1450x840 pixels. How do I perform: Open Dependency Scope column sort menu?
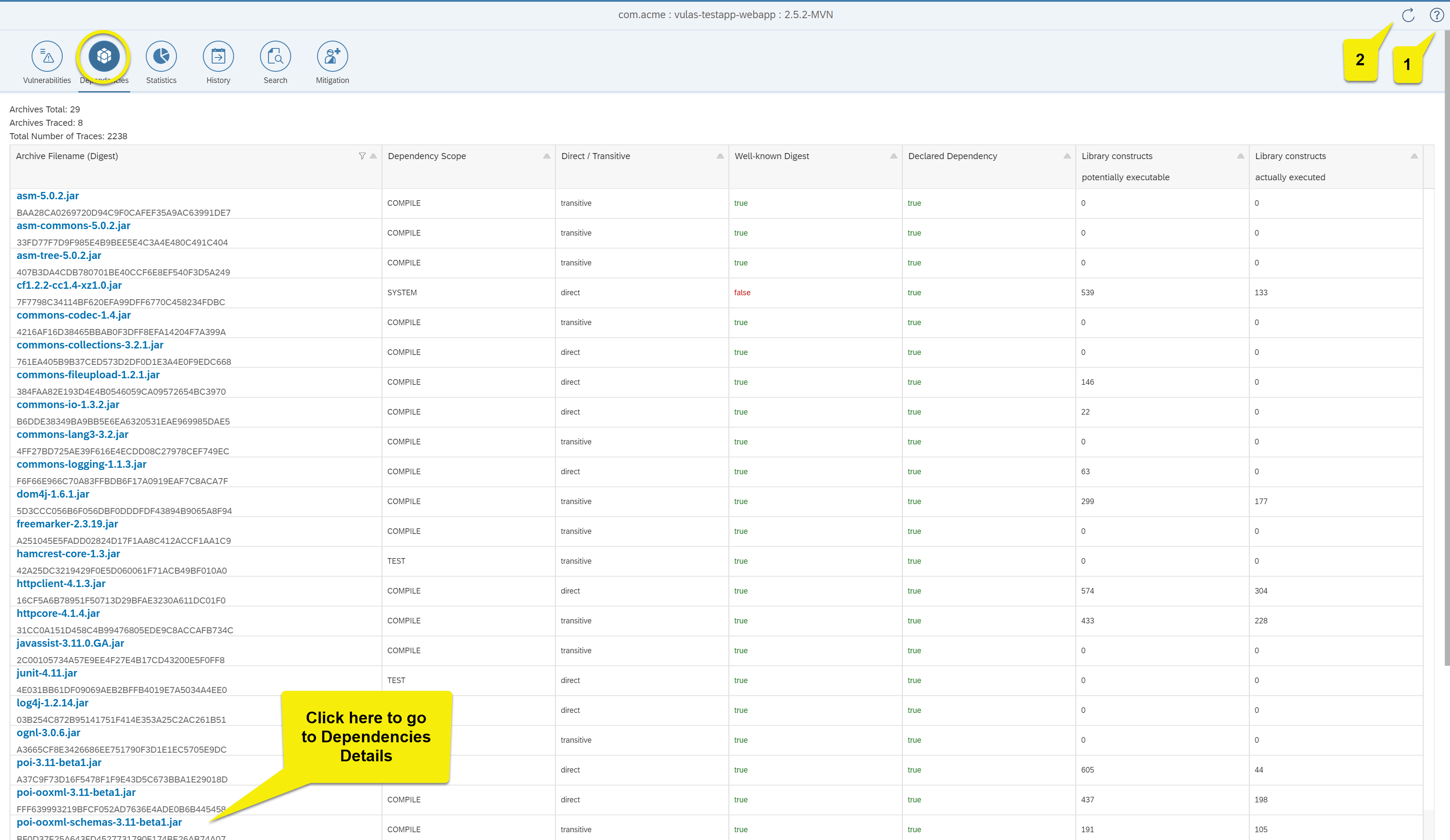547,156
